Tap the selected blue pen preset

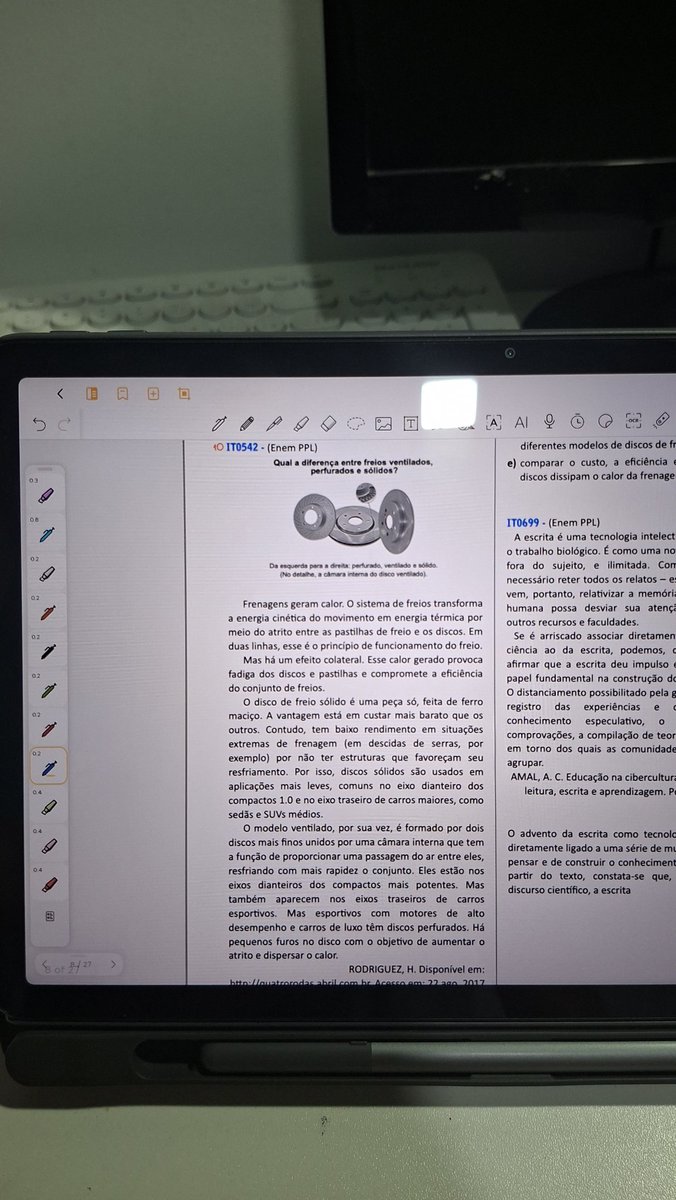(x=49, y=767)
